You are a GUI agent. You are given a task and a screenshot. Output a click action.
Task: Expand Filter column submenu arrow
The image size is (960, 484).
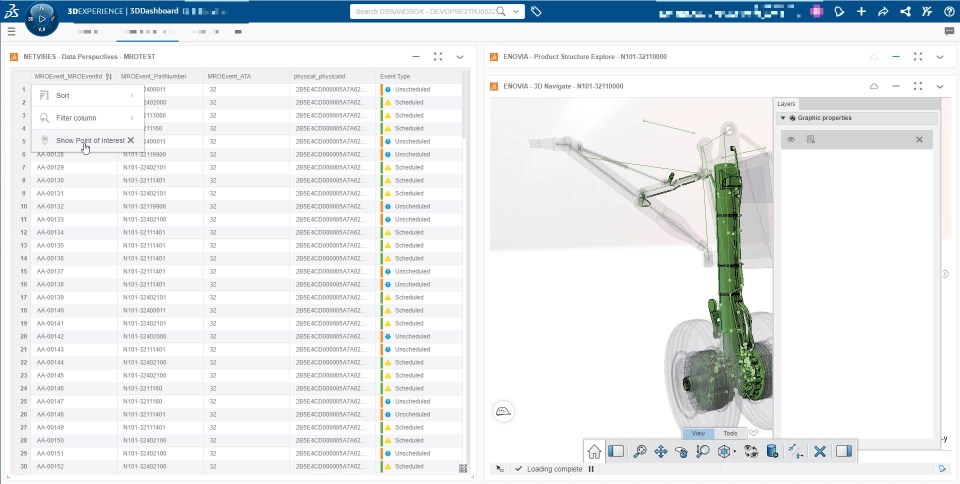(132, 117)
